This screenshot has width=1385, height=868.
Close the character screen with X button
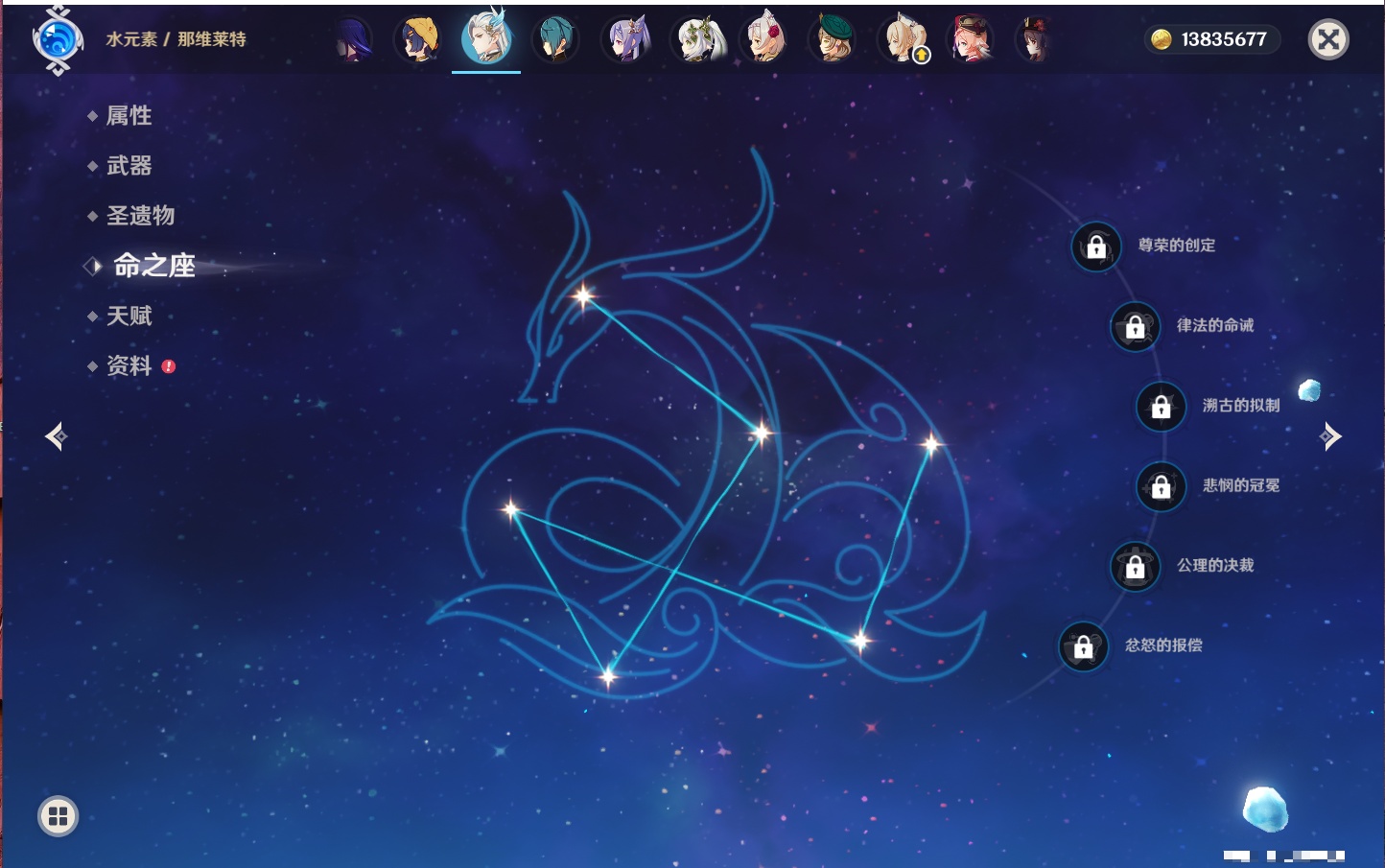(1328, 39)
